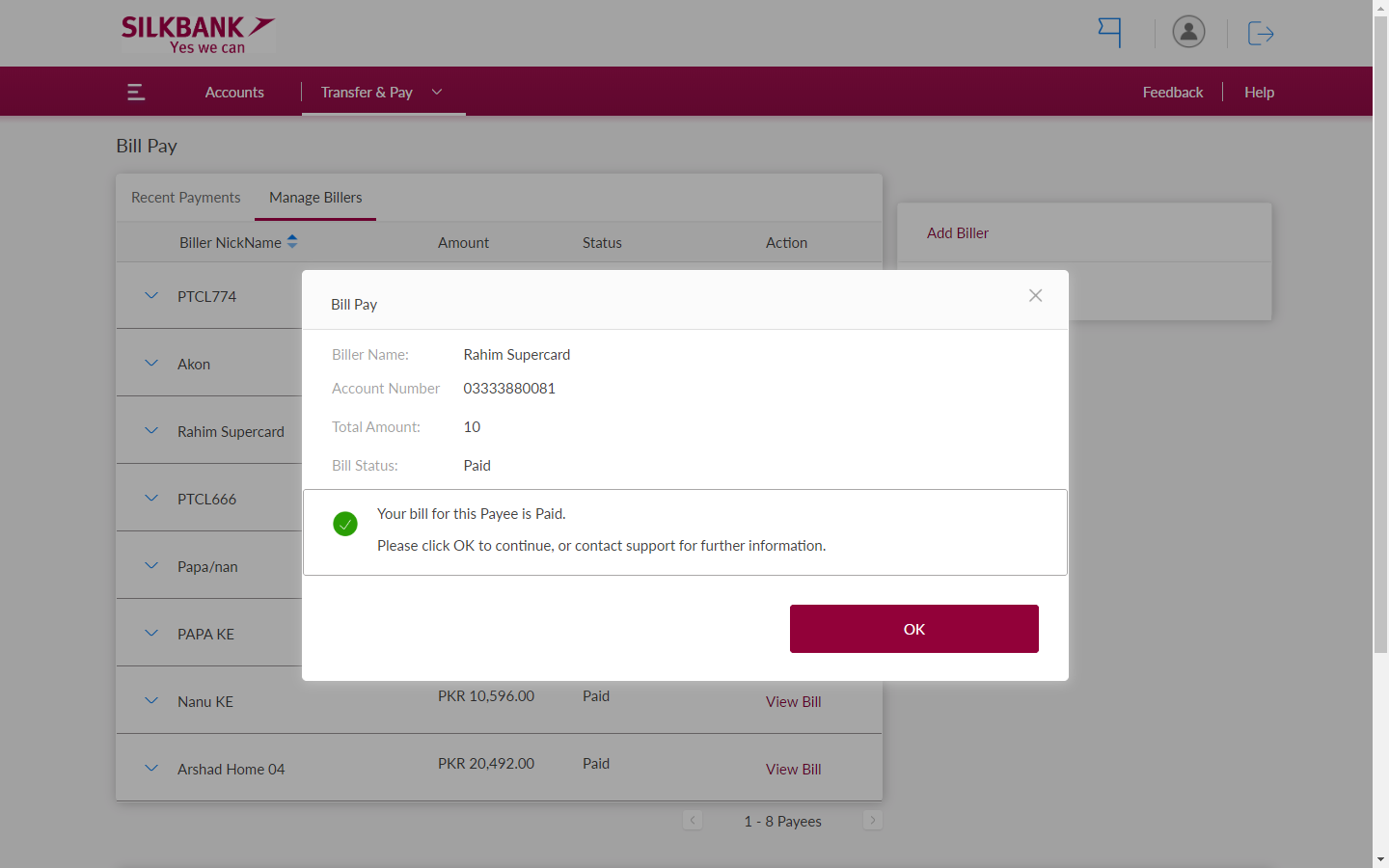Select the Manage Billers tab
This screenshot has width=1389, height=868.
pyautogui.click(x=315, y=198)
